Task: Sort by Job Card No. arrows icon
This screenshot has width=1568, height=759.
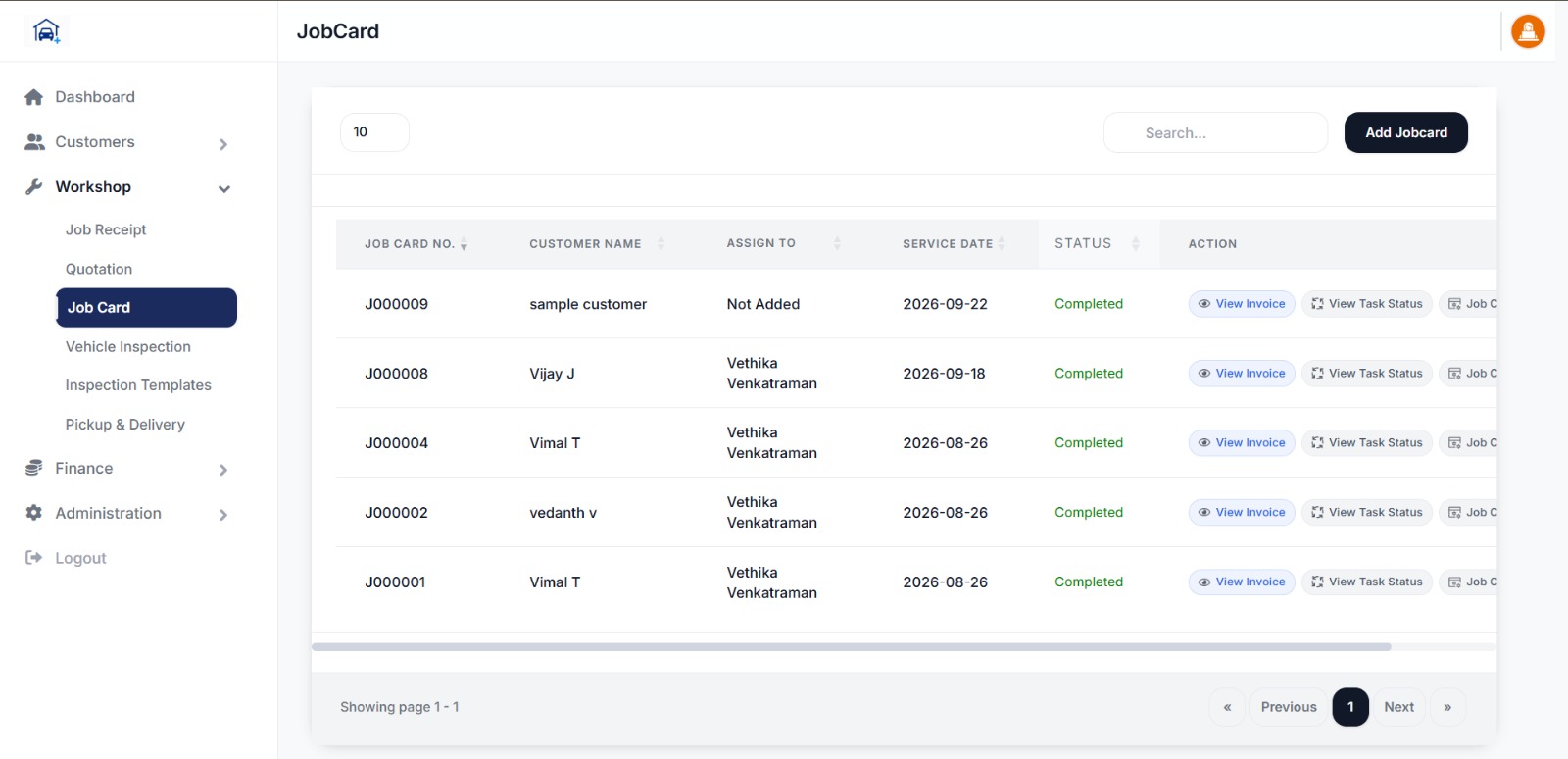Action: [x=464, y=244]
